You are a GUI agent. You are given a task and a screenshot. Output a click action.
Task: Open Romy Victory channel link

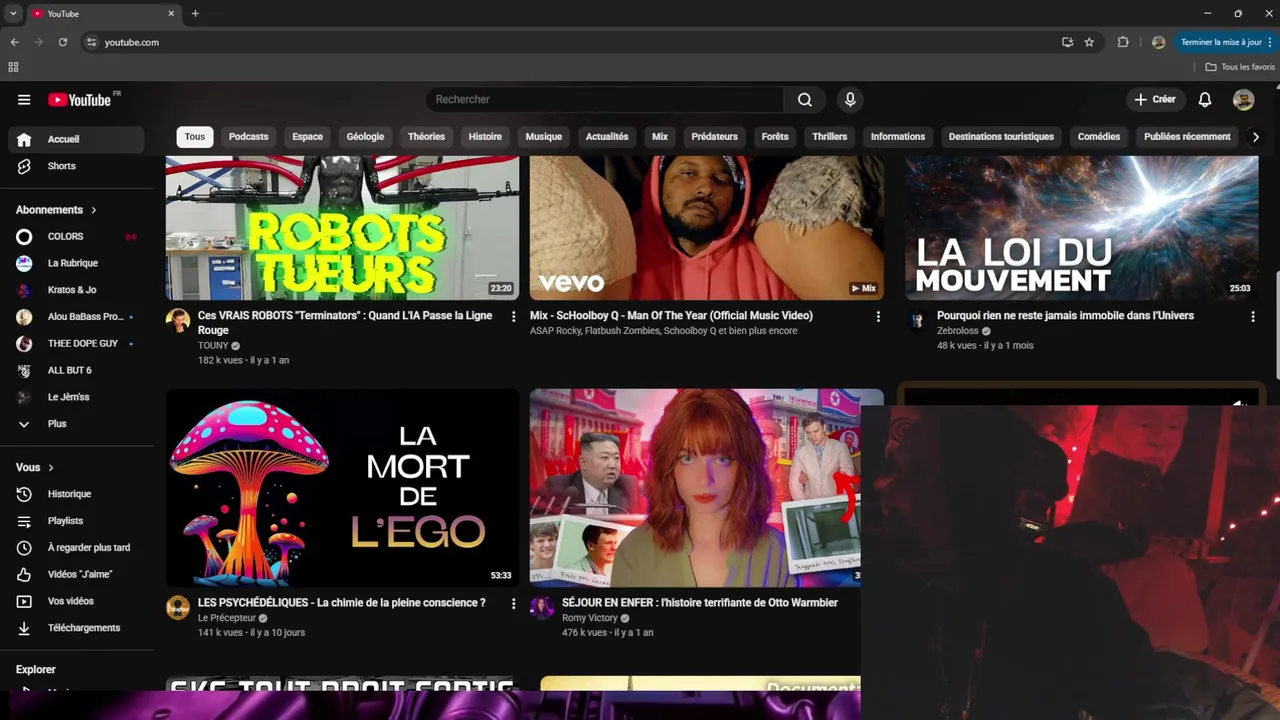pos(589,618)
